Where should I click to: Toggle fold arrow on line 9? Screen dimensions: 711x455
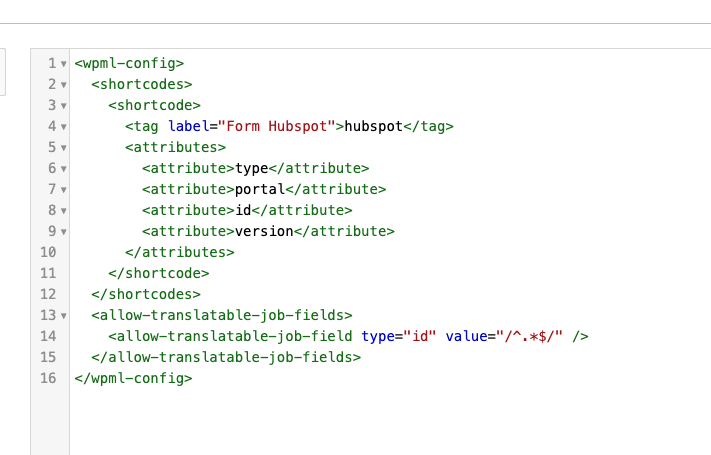[x=63, y=232]
